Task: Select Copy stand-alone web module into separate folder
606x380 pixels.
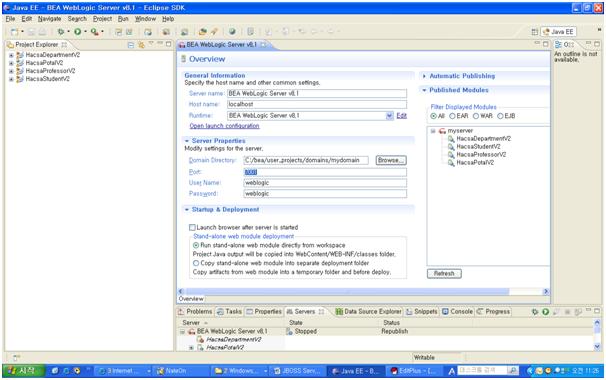Action: 196,263
